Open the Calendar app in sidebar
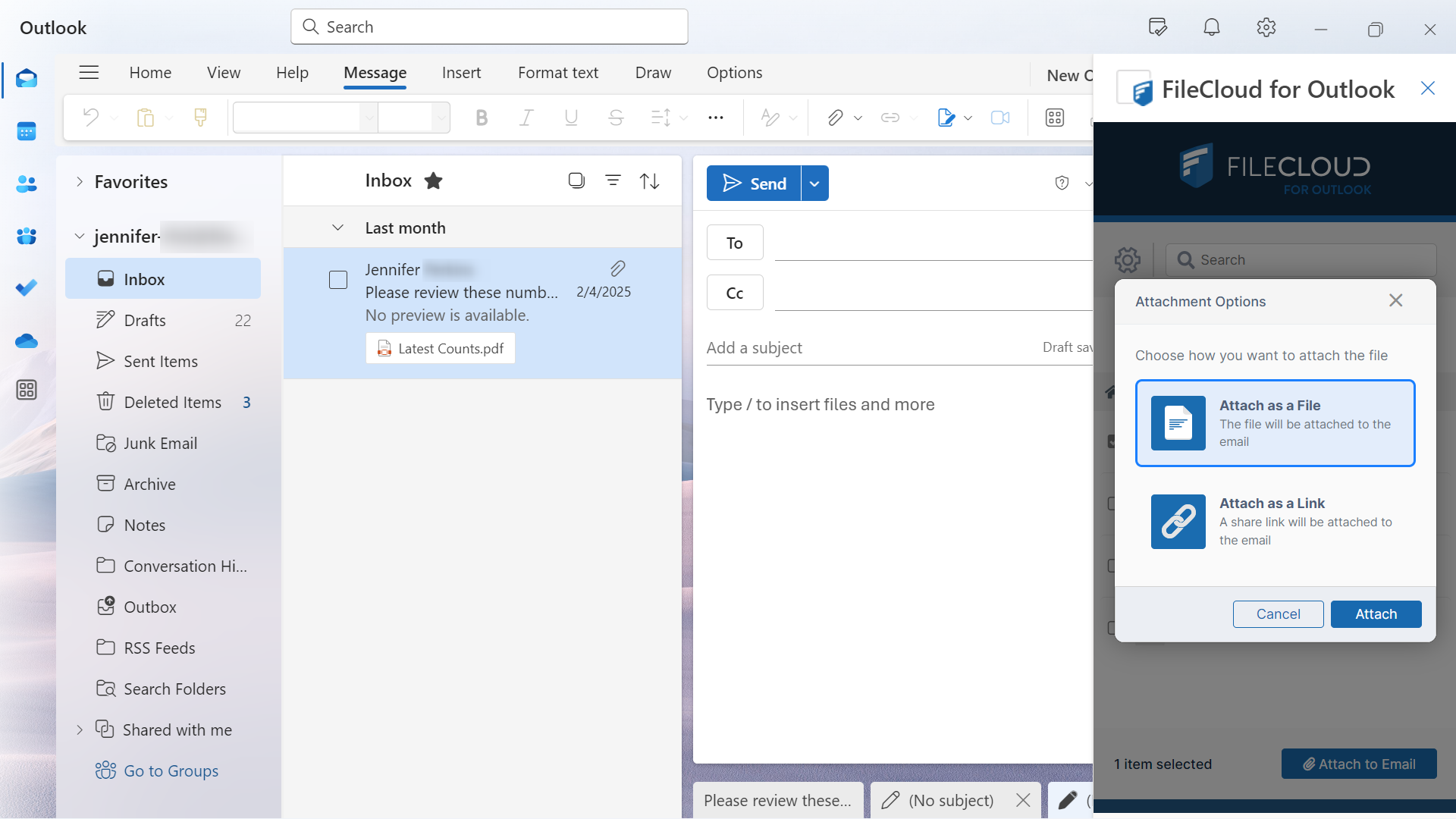The image size is (1456, 819). (27, 132)
